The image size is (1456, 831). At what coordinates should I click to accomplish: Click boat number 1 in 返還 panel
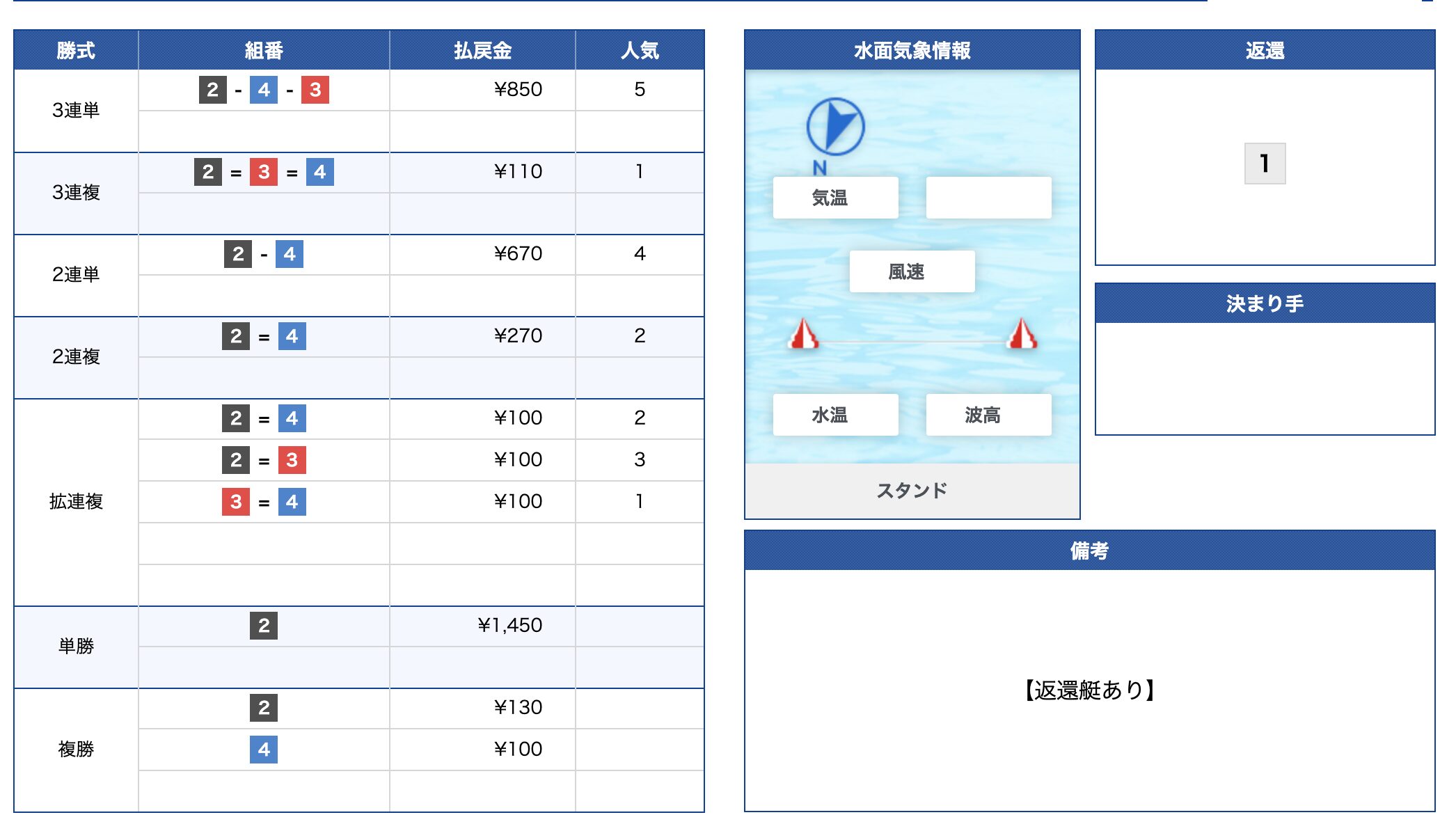[x=1265, y=164]
